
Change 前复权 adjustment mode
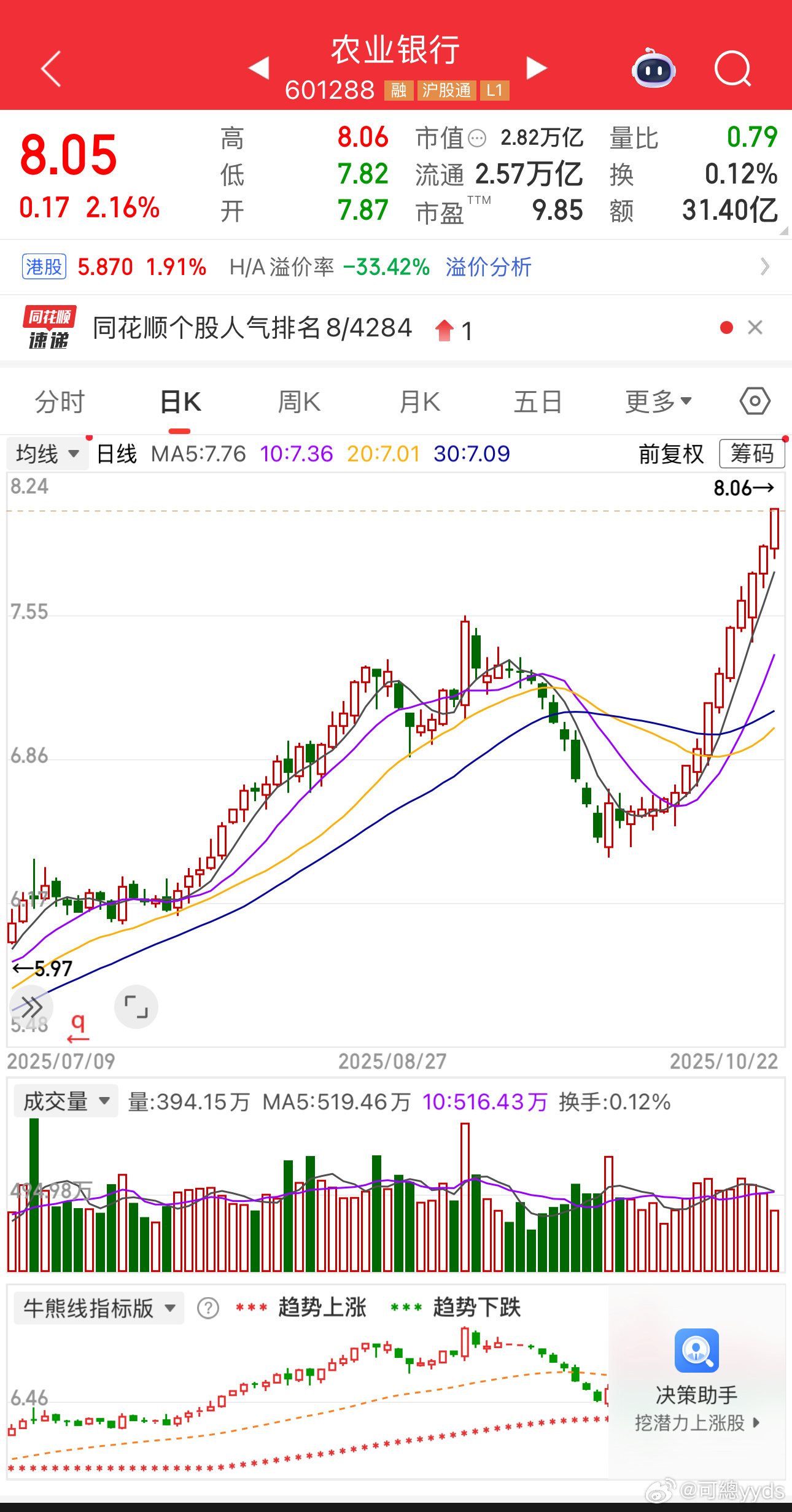click(671, 454)
